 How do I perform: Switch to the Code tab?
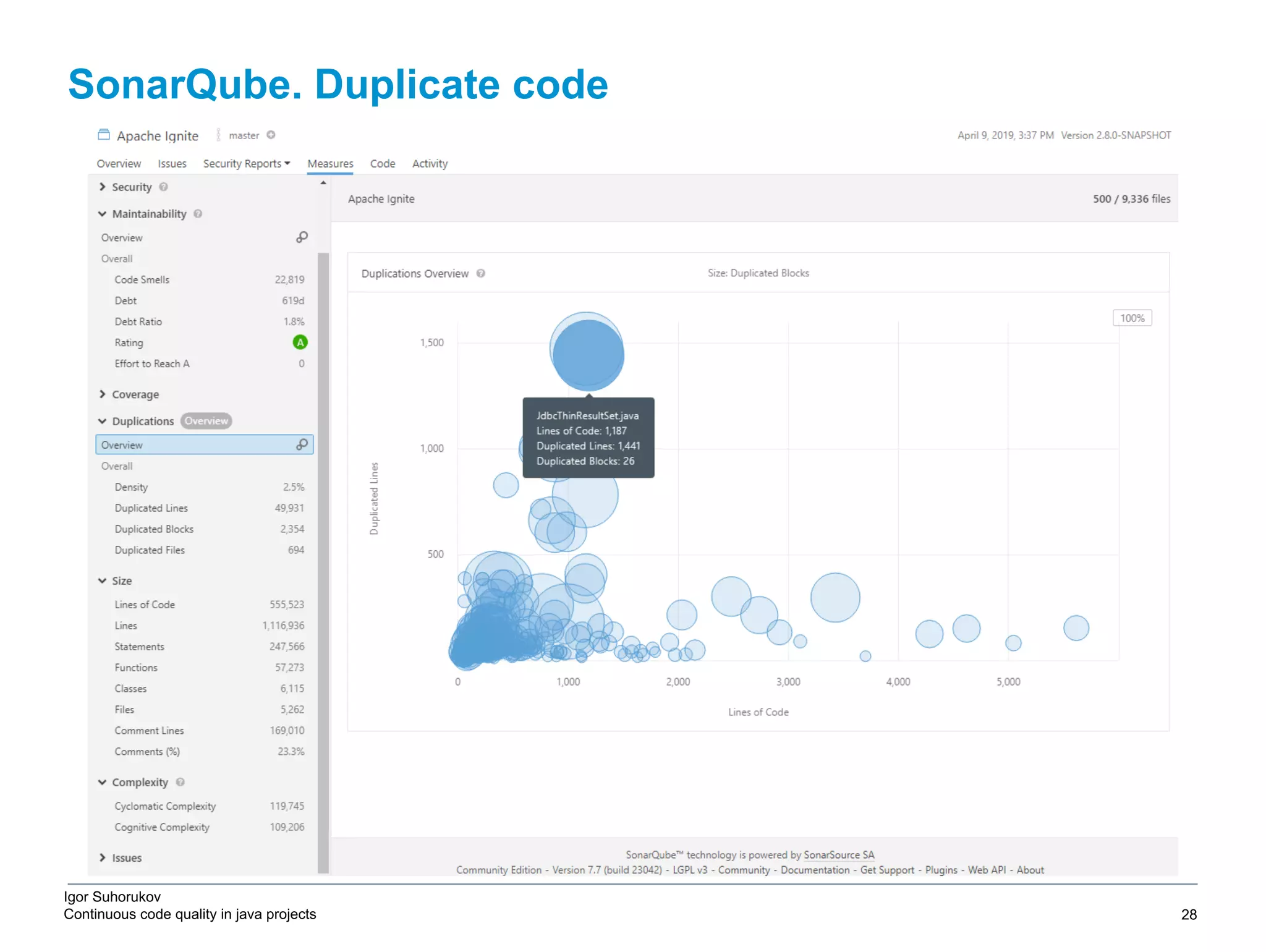(x=383, y=164)
